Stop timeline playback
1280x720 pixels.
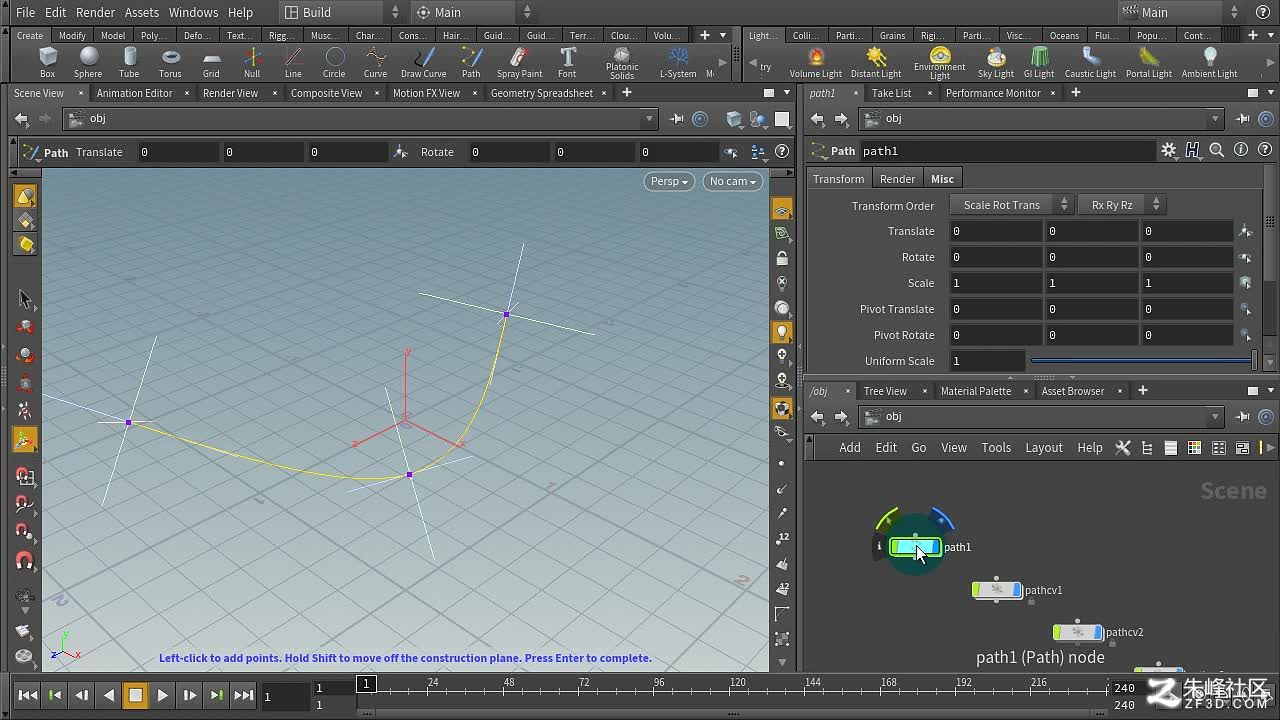[135, 695]
